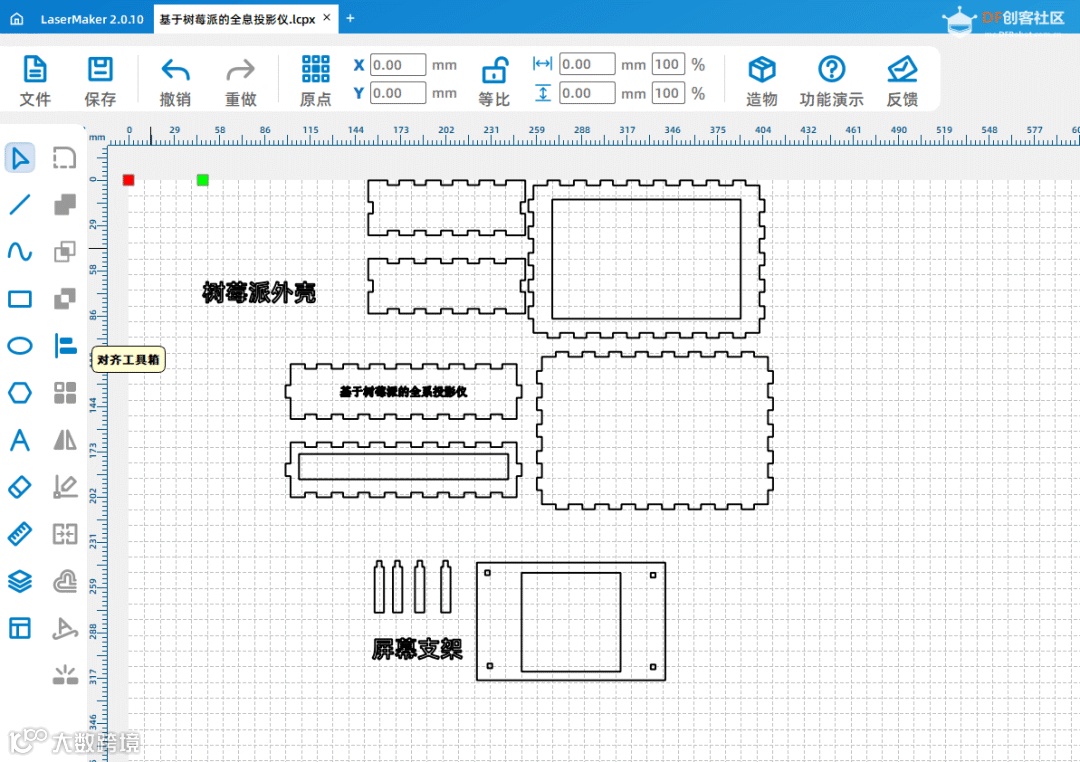This screenshot has height=762, width=1080.
Task: Select the arrow selection tool
Action: click(20, 158)
